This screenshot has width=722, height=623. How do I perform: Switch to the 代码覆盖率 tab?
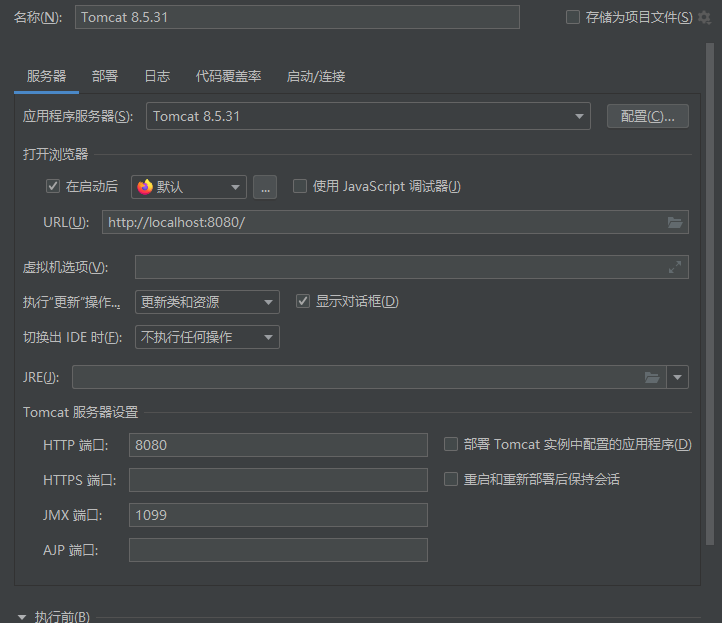(x=228, y=76)
